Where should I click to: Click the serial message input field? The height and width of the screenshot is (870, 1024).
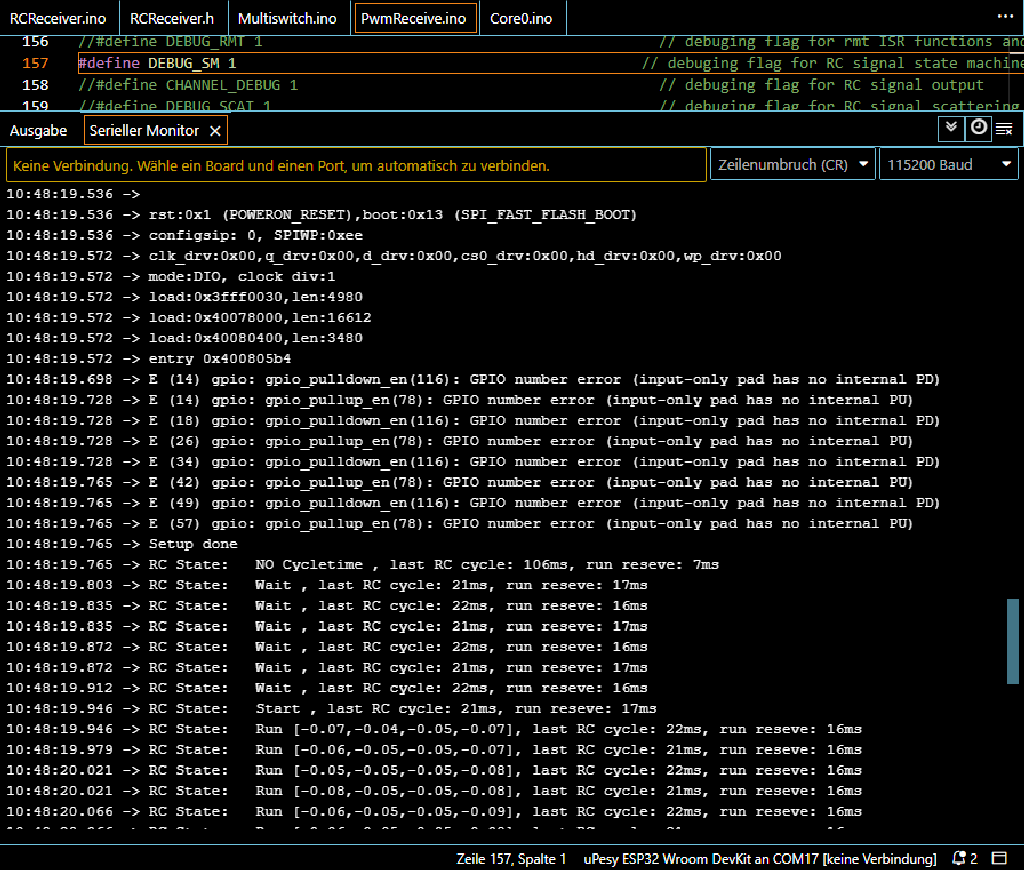(355, 165)
